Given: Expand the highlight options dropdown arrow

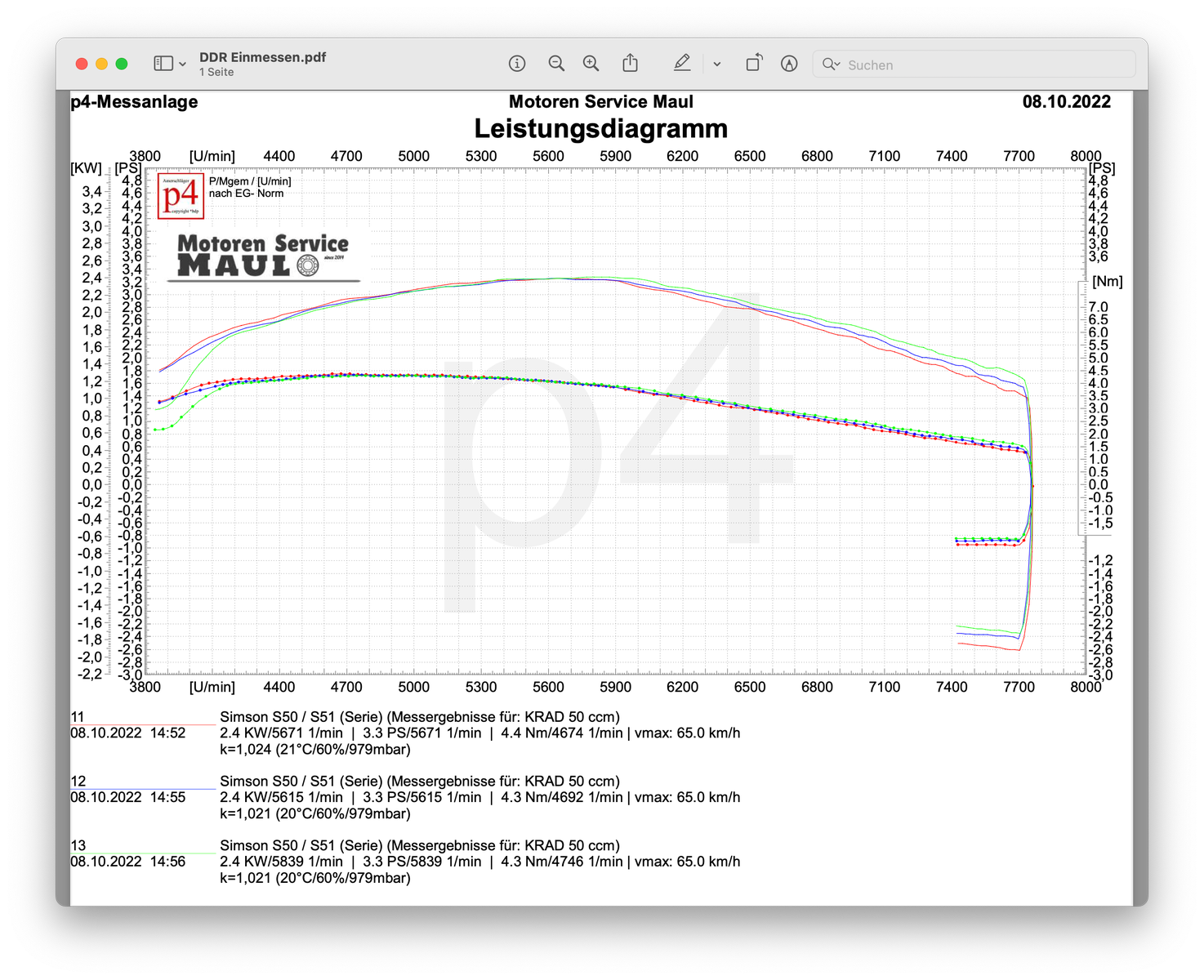Looking at the screenshot, I should (716, 64).
